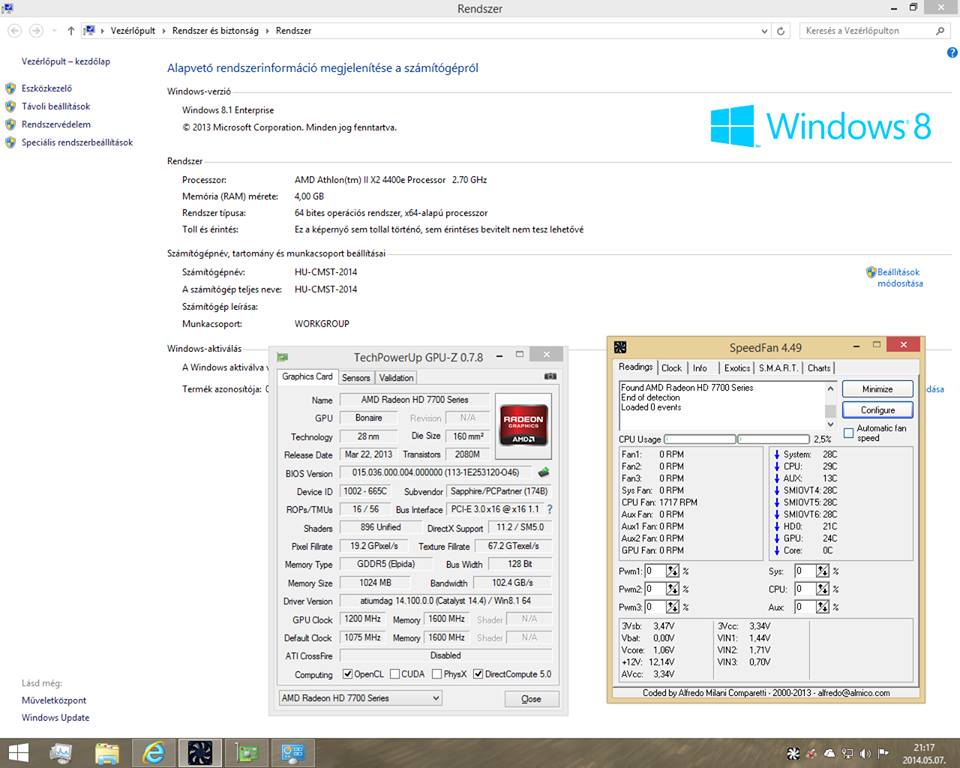The image size is (960, 768).
Task: Toggle the OpenCL checkbox
Action: pyautogui.click(x=347, y=674)
